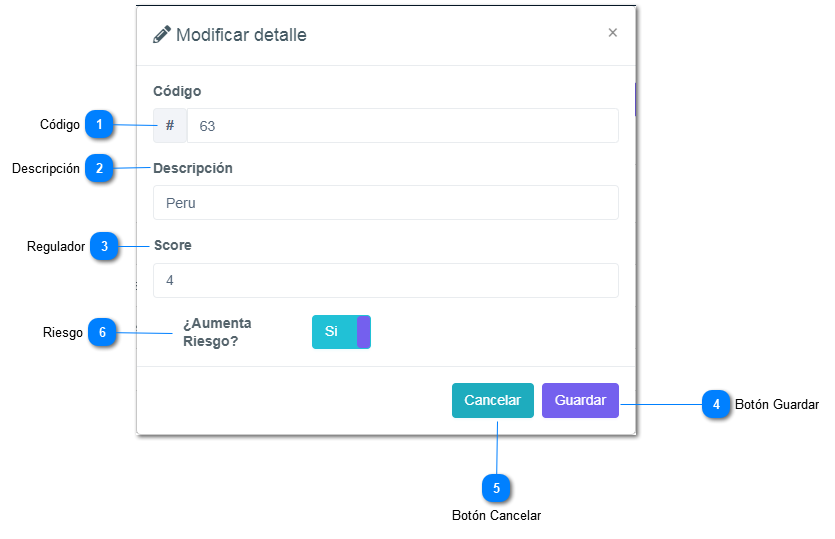Click the Score field label

coord(173,245)
